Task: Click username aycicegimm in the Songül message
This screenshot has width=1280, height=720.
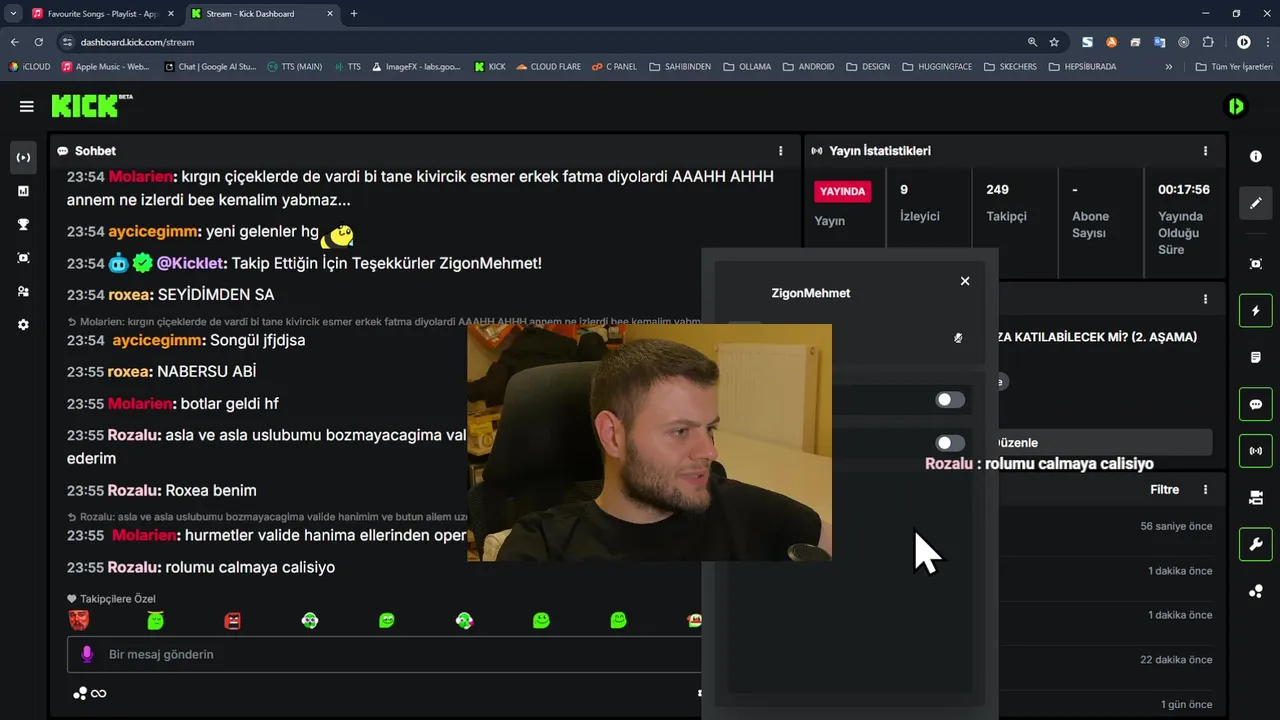Action: 157,340
